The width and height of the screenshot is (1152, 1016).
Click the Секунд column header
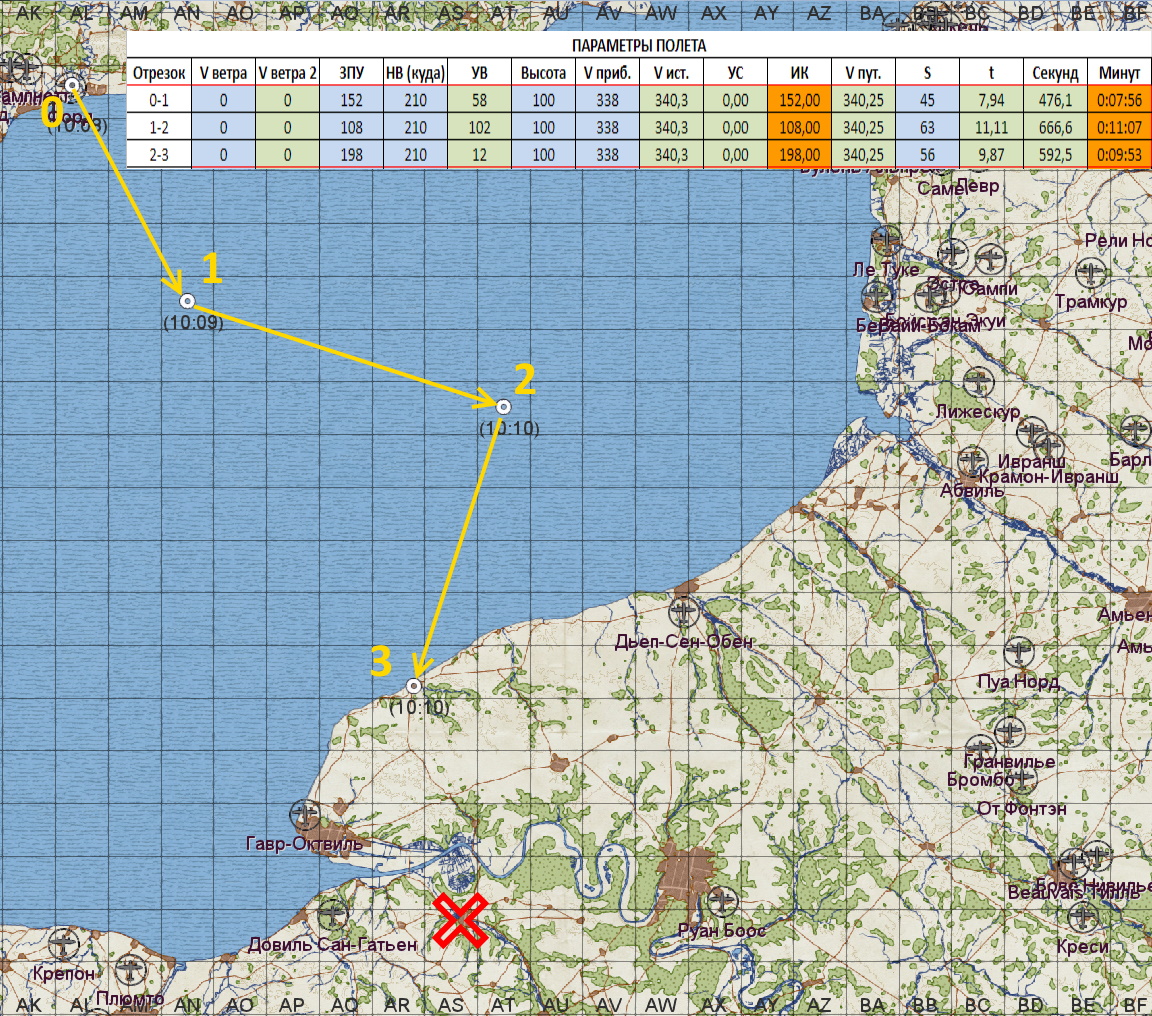tap(1055, 73)
